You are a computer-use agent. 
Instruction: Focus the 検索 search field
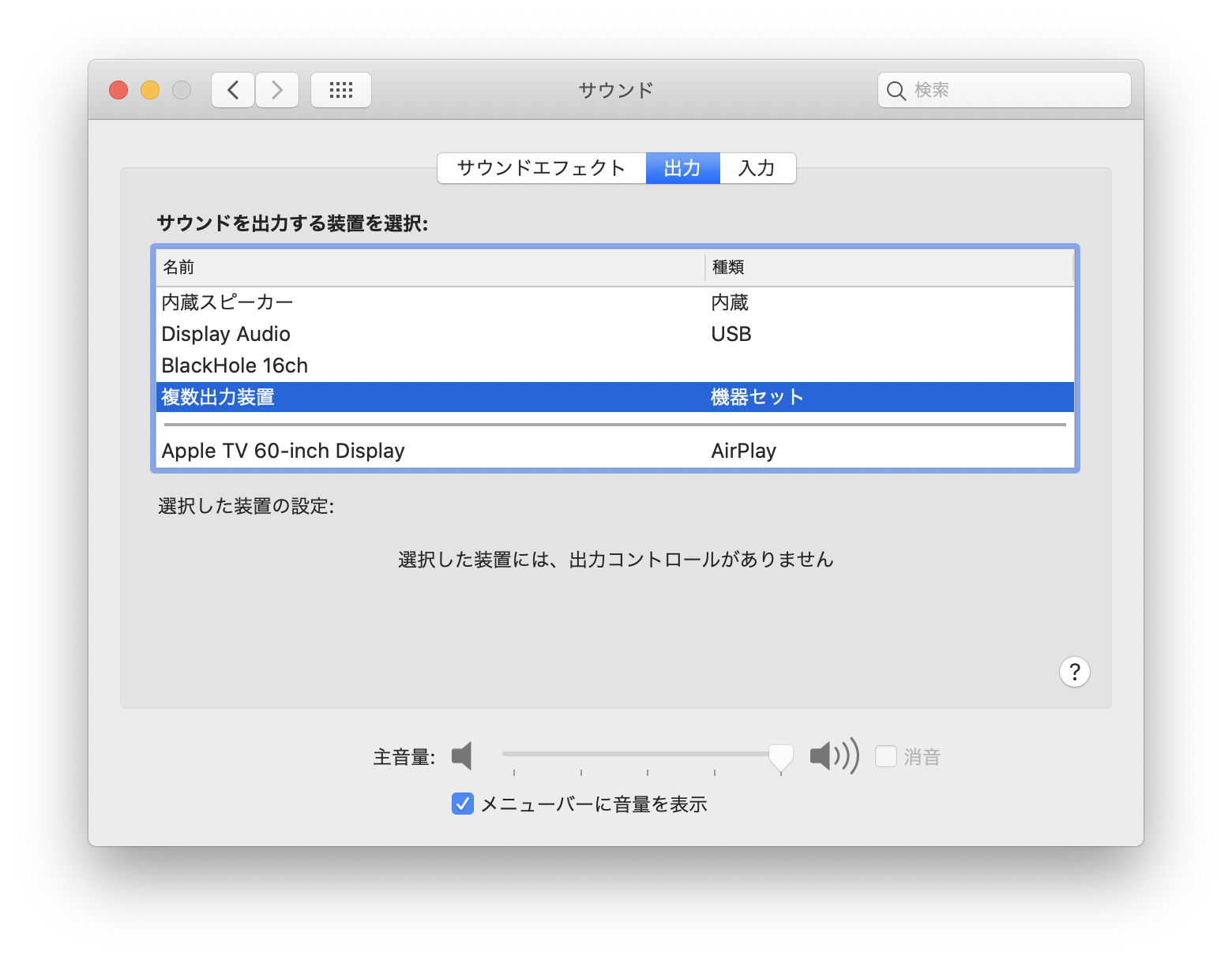tap(1005, 90)
